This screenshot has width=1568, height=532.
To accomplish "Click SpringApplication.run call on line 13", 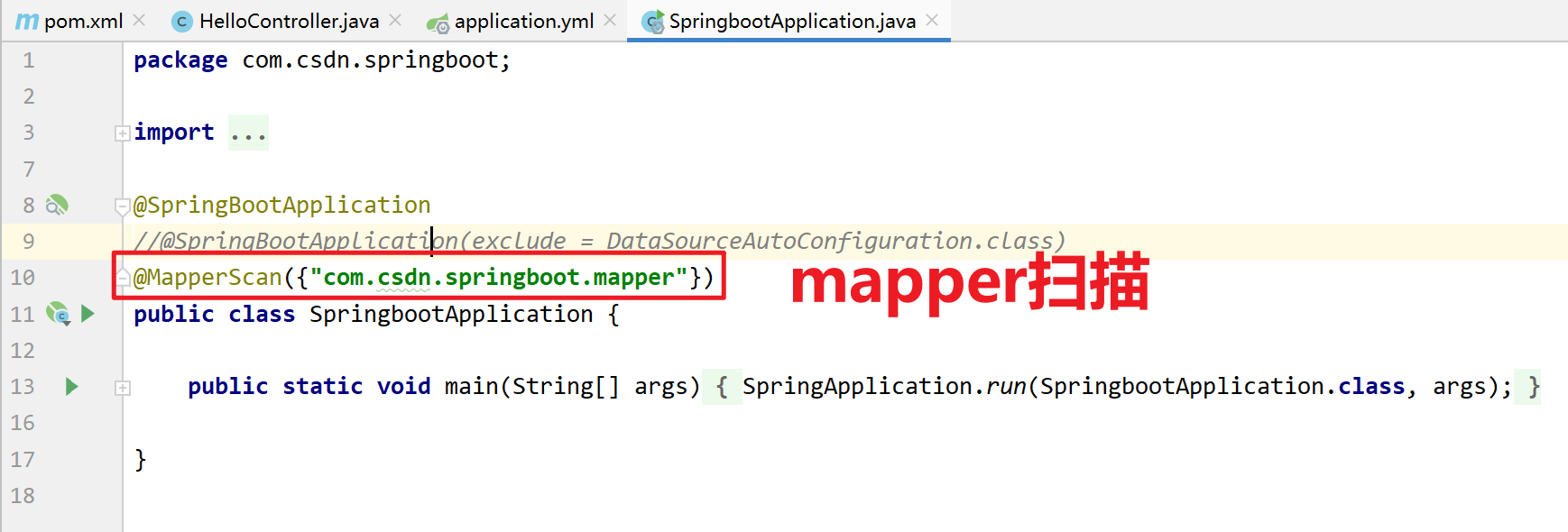I will pyautogui.click(x=884, y=387).
